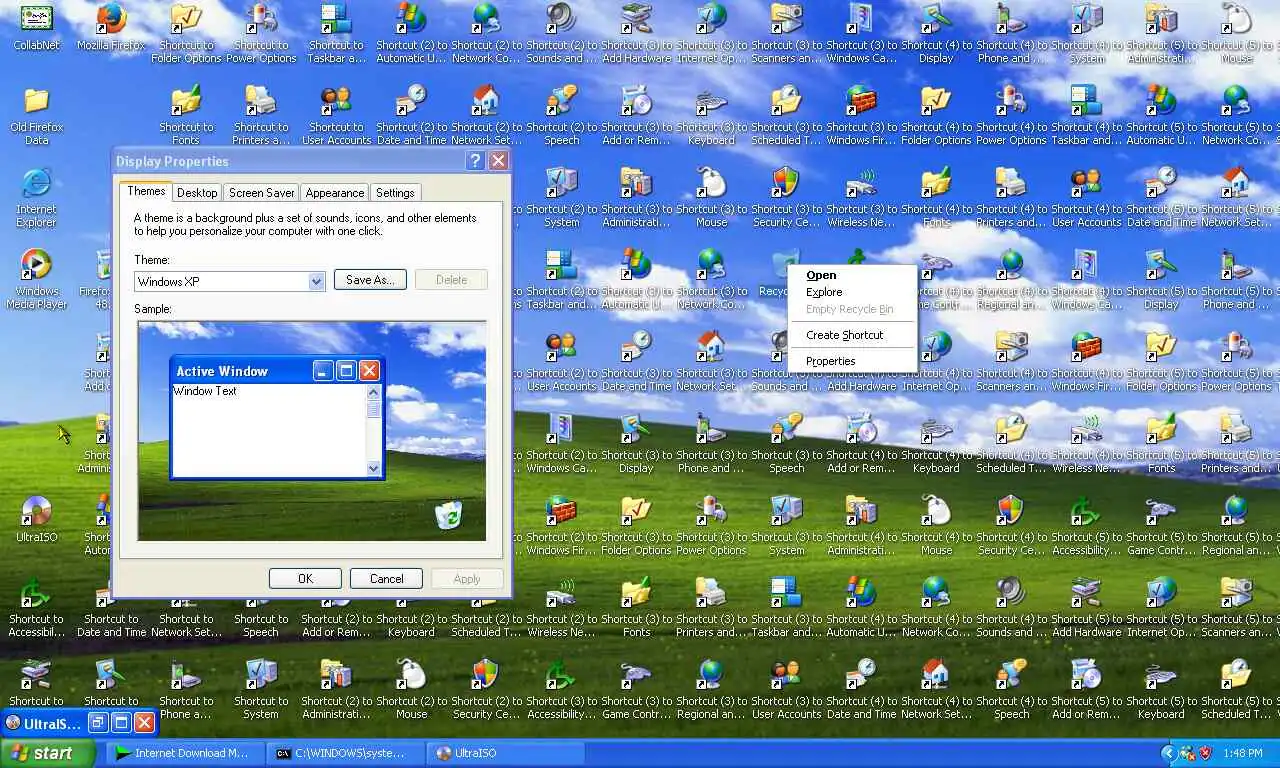
Task: Choose Open in the context menu
Action: point(852,275)
